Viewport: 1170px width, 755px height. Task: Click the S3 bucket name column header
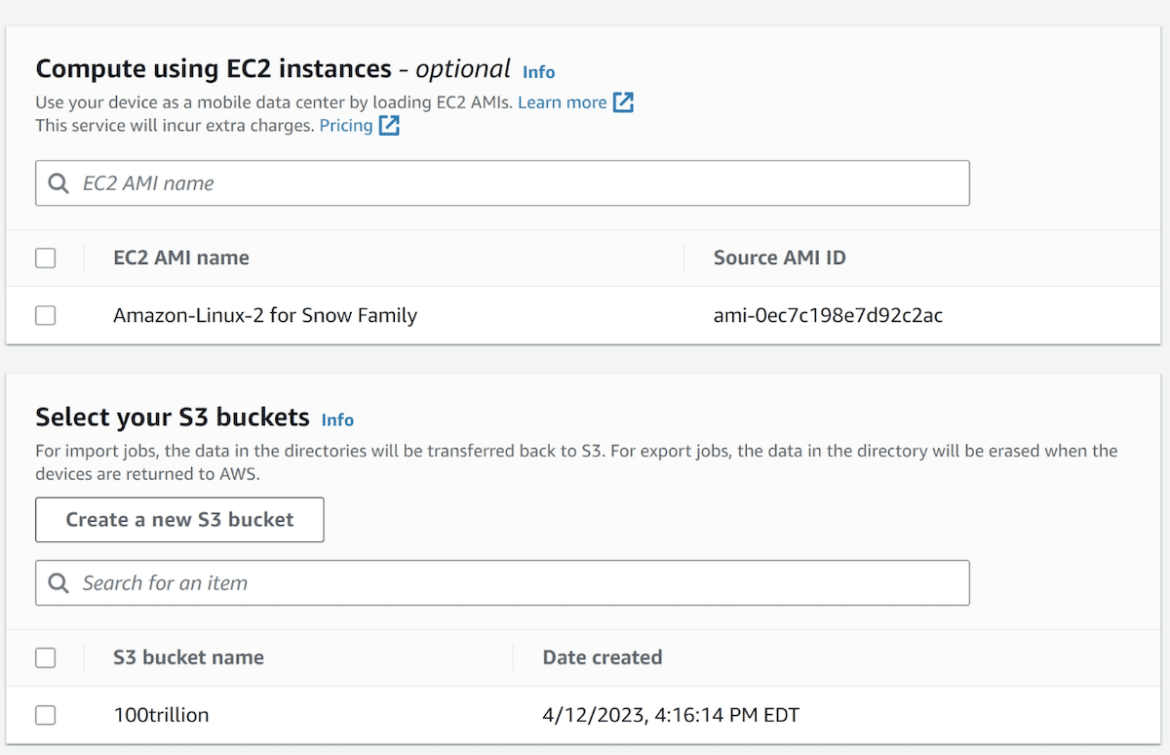[189, 658]
